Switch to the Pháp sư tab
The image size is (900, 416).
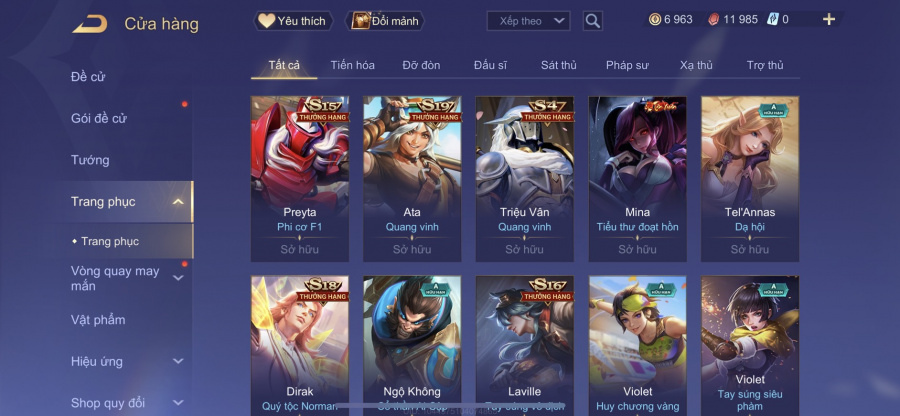tap(627, 65)
